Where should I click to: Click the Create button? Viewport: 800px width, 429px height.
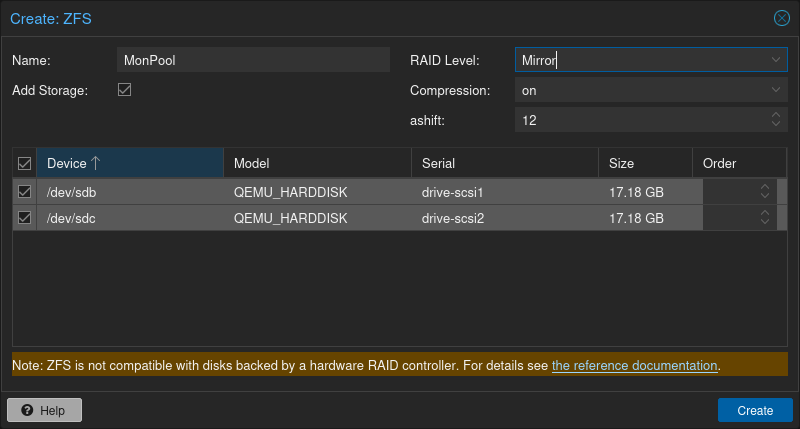point(755,410)
